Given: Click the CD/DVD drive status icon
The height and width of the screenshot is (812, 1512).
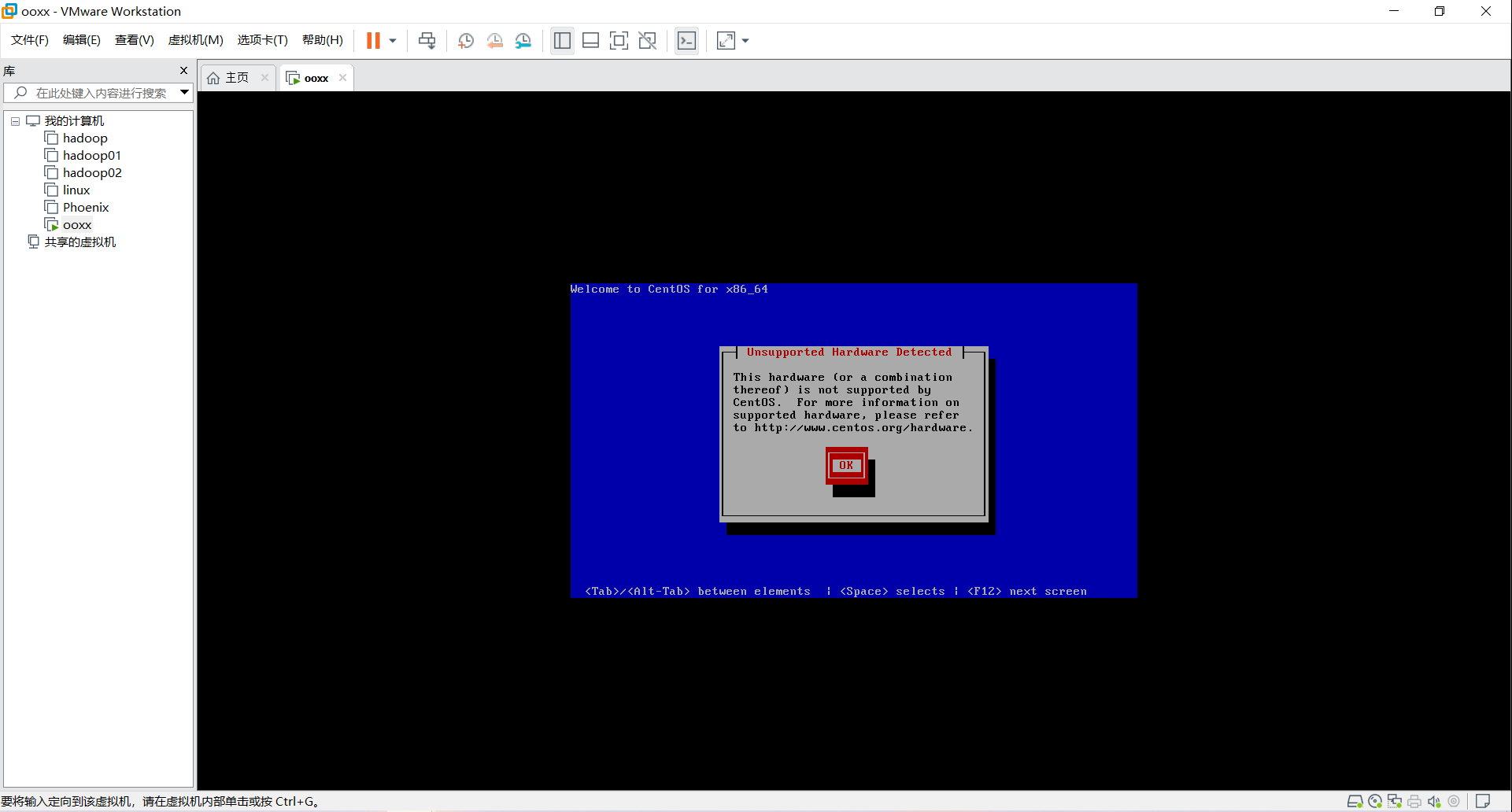Looking at the screenshot, I should [x=1375, y=801].
